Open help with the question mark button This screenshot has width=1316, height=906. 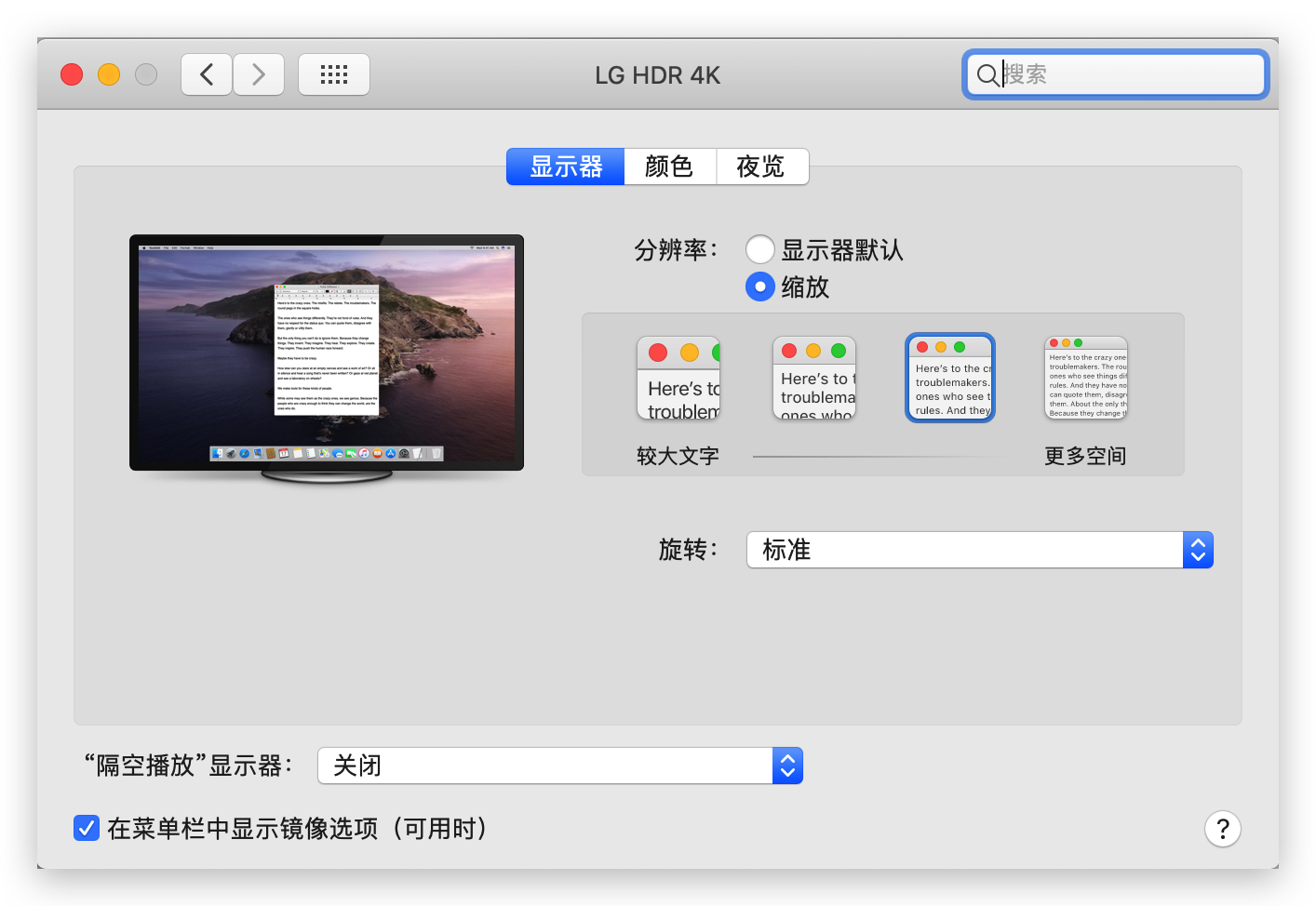coord(1223,829)
